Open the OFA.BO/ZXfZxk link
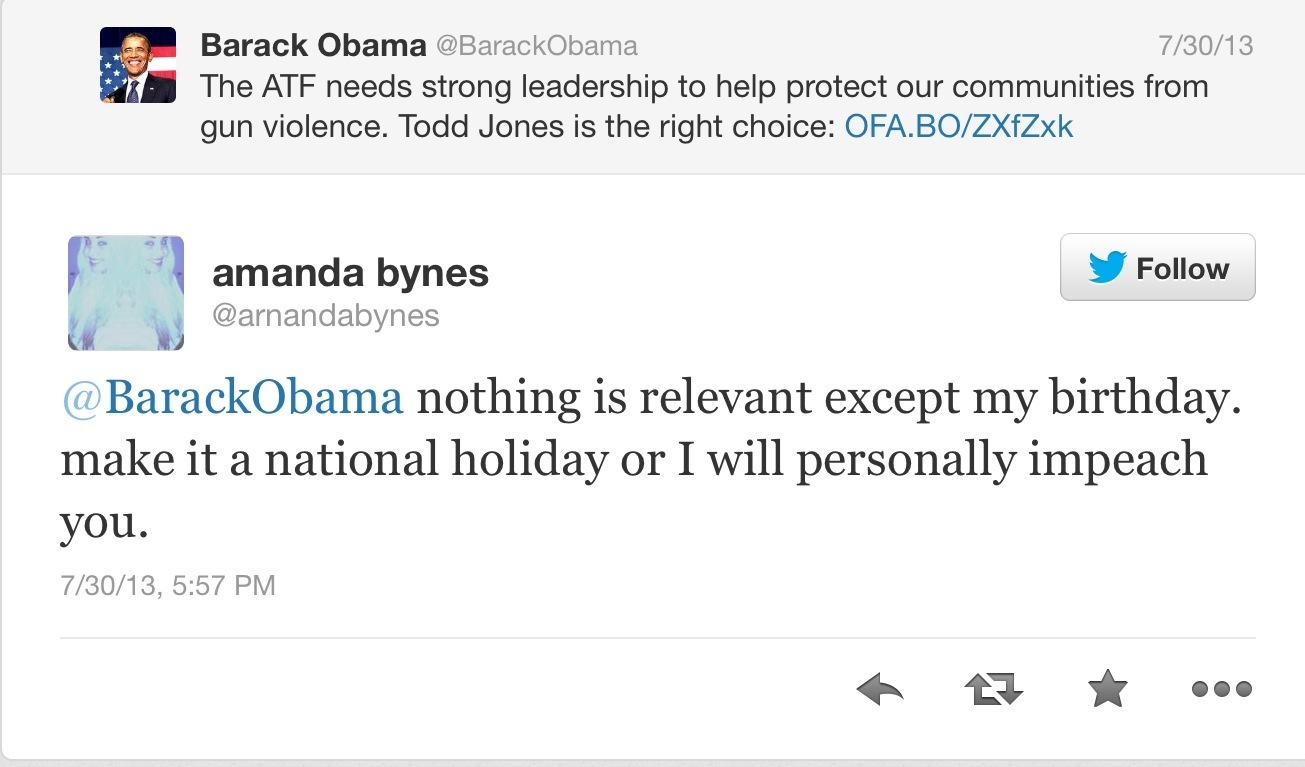 pos(958,128)
